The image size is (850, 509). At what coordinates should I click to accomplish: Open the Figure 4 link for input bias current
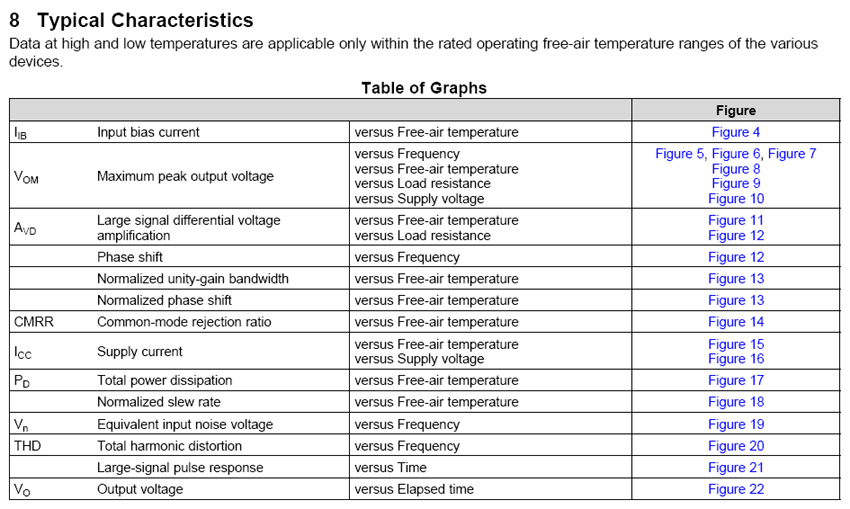[x=735, y=132]
